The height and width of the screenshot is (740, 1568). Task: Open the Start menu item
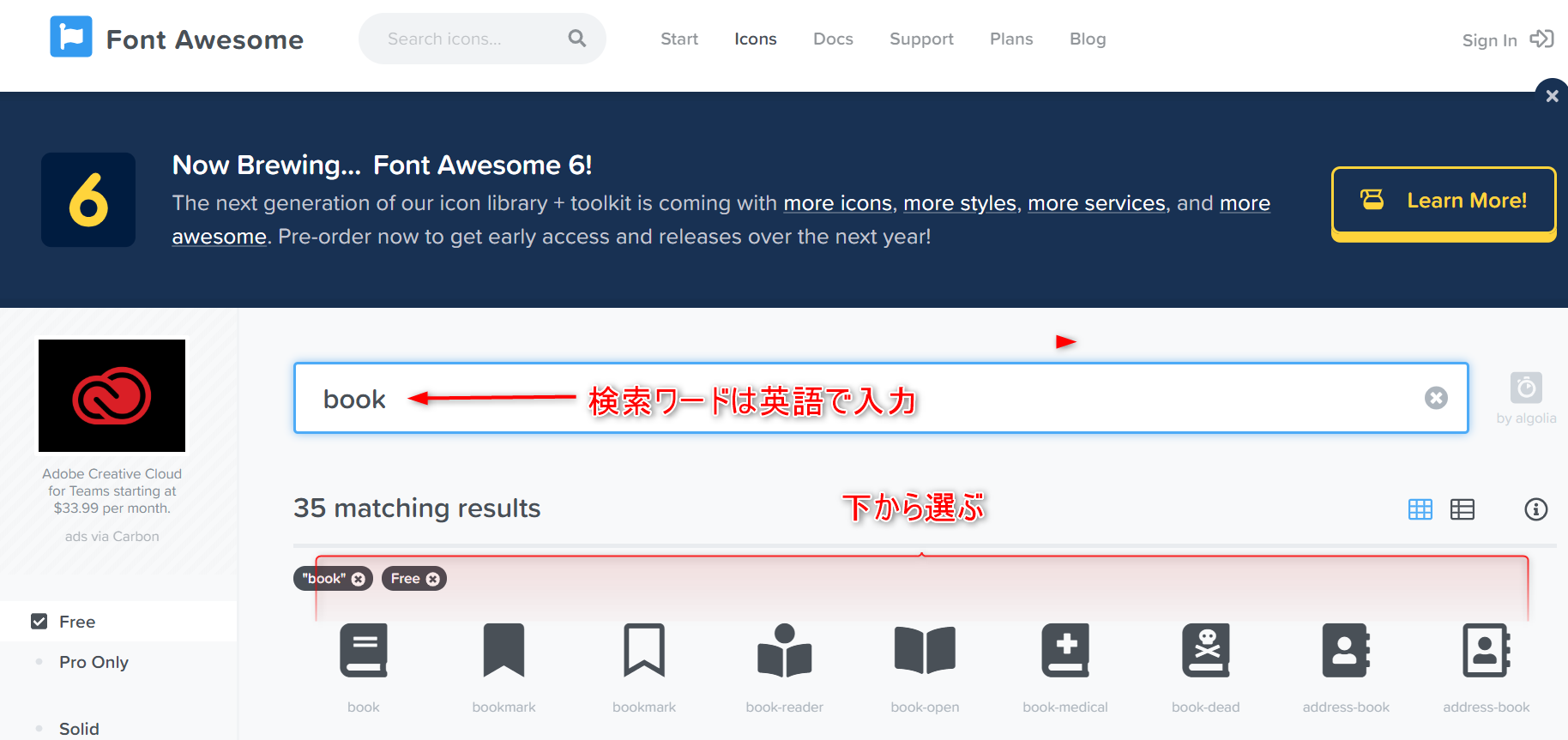(679, 39)
